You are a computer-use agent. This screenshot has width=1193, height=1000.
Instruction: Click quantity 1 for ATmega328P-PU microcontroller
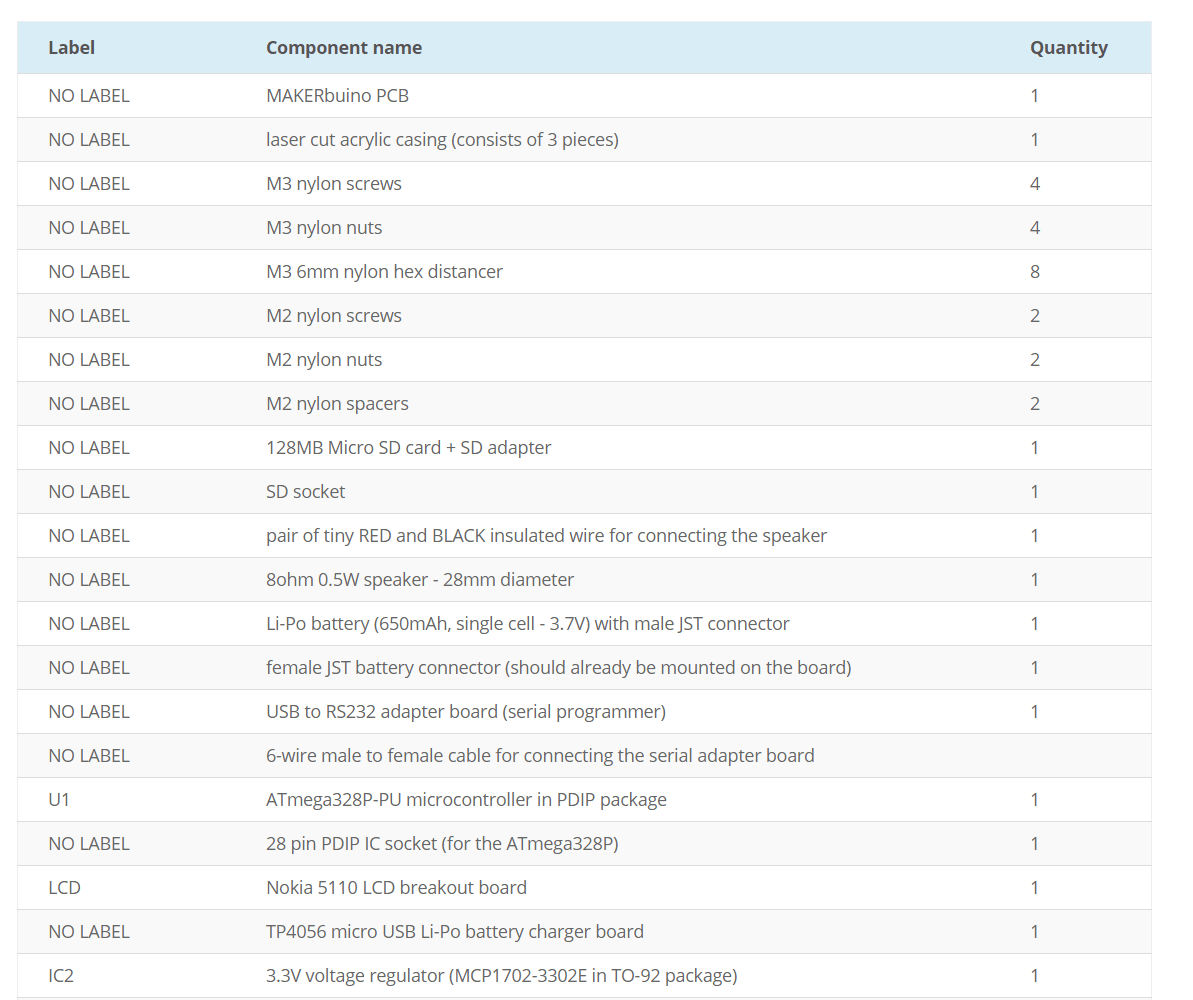pos(1034,800)
